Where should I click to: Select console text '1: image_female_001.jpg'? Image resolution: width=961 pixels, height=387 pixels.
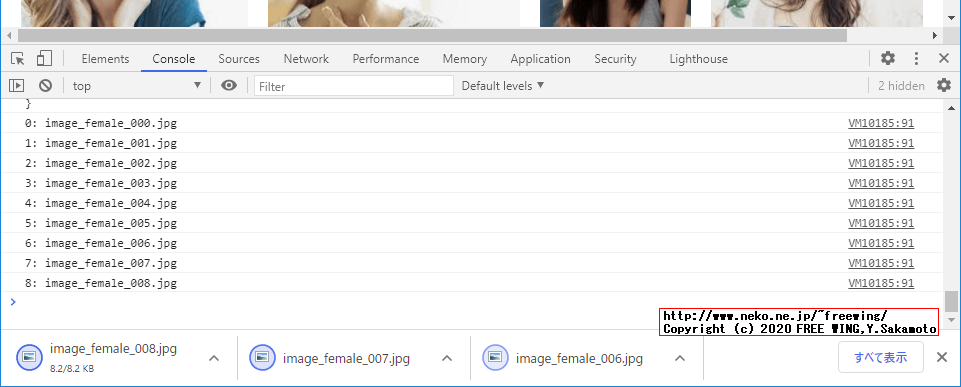[101, 144]
